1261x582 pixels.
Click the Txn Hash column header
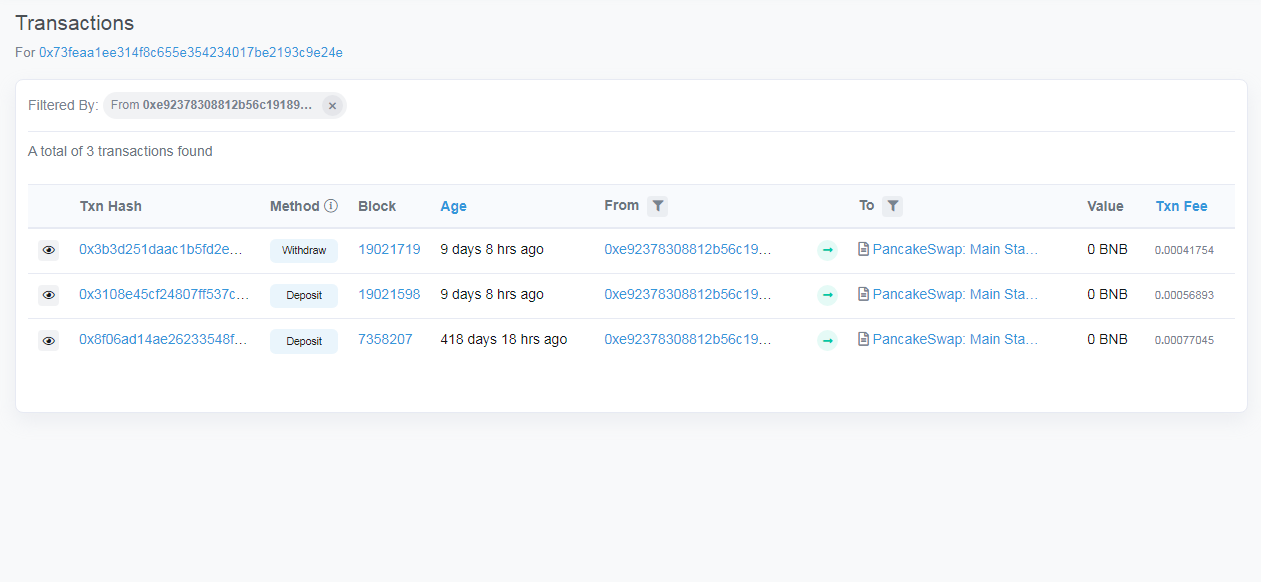tap(111, 206)
